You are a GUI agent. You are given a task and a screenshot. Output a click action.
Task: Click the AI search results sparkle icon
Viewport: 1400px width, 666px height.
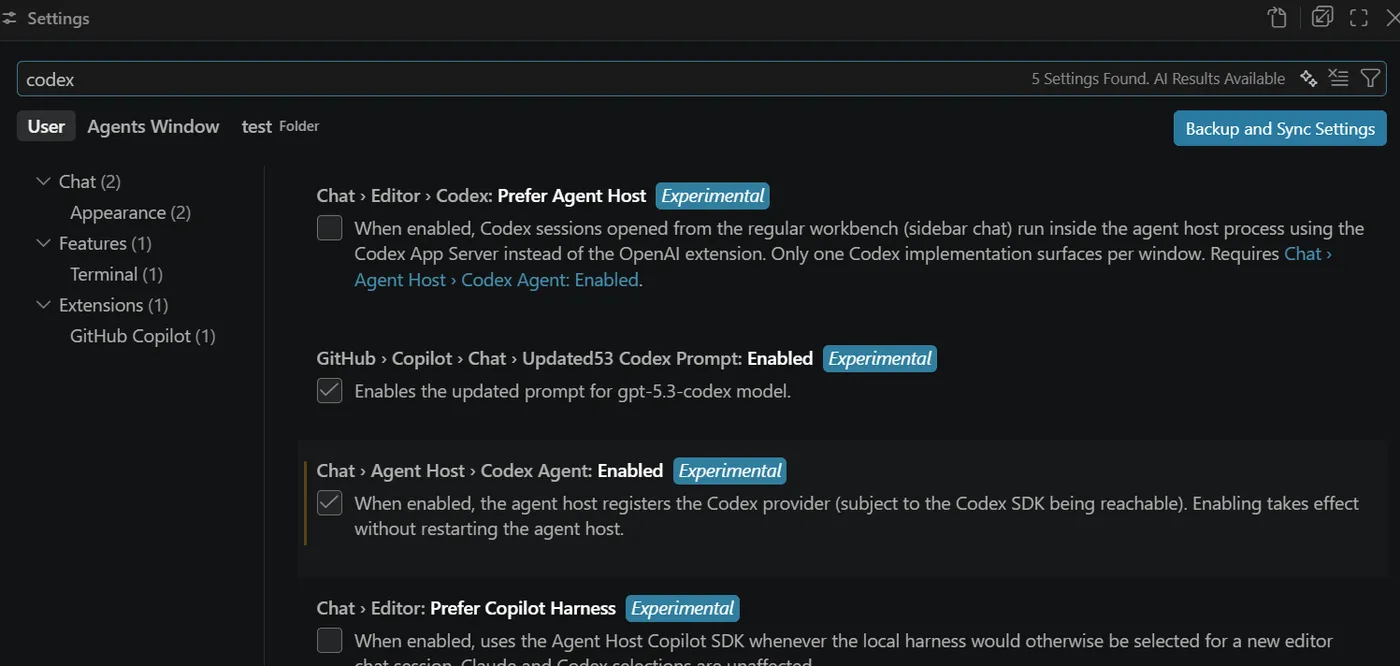click(x=1308, y=78)
